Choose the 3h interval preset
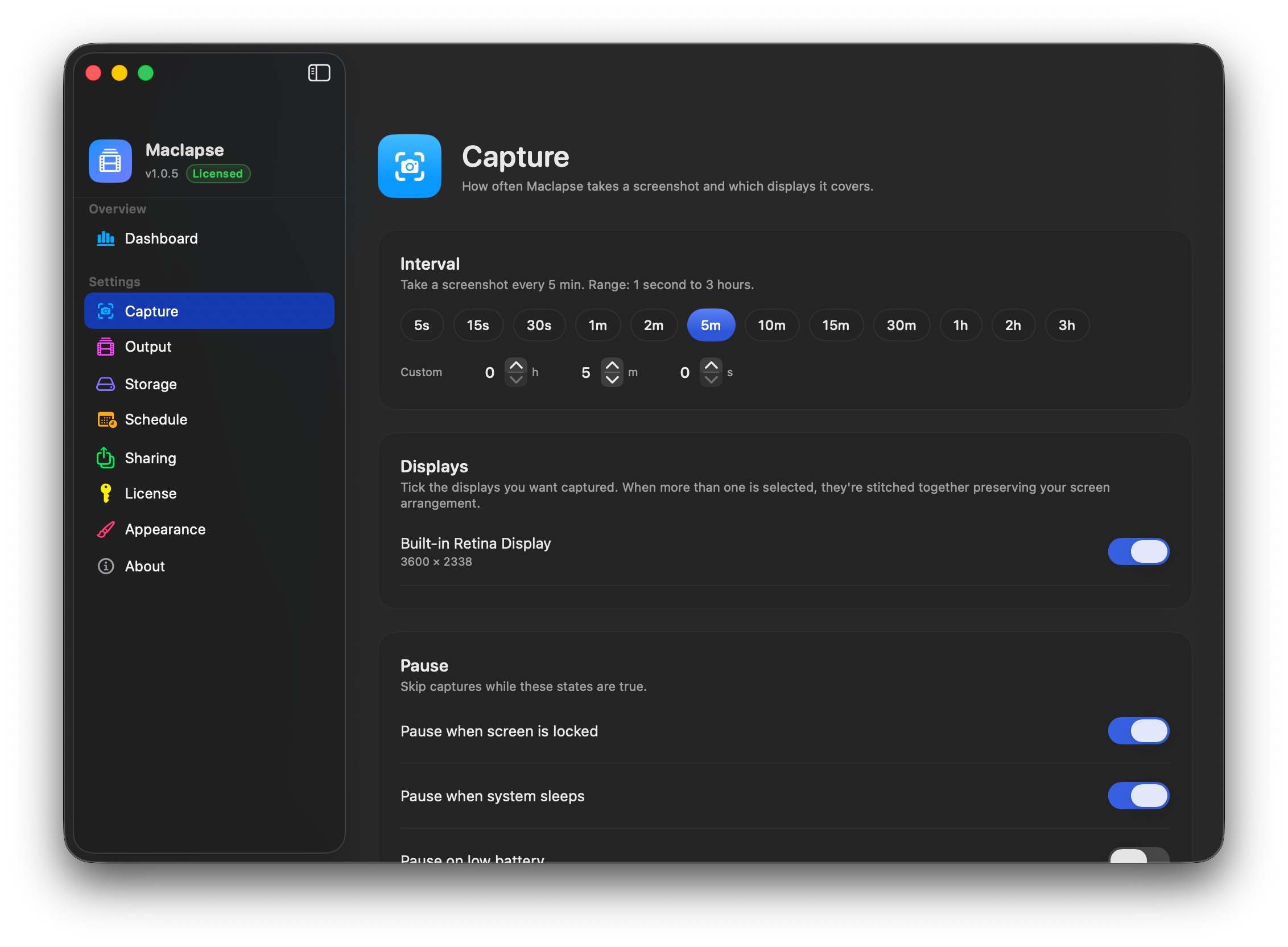This screenshot has width=1288, height=947. point(1067,325)
